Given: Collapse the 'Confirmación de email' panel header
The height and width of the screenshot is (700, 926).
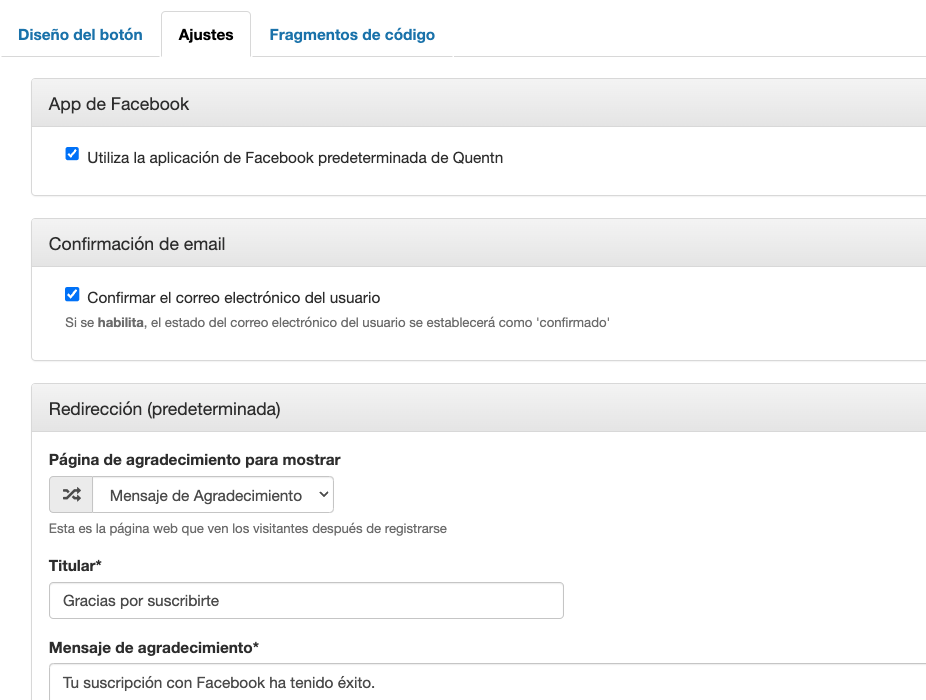Looking at the screenshot, I should [x=478, y=243].
